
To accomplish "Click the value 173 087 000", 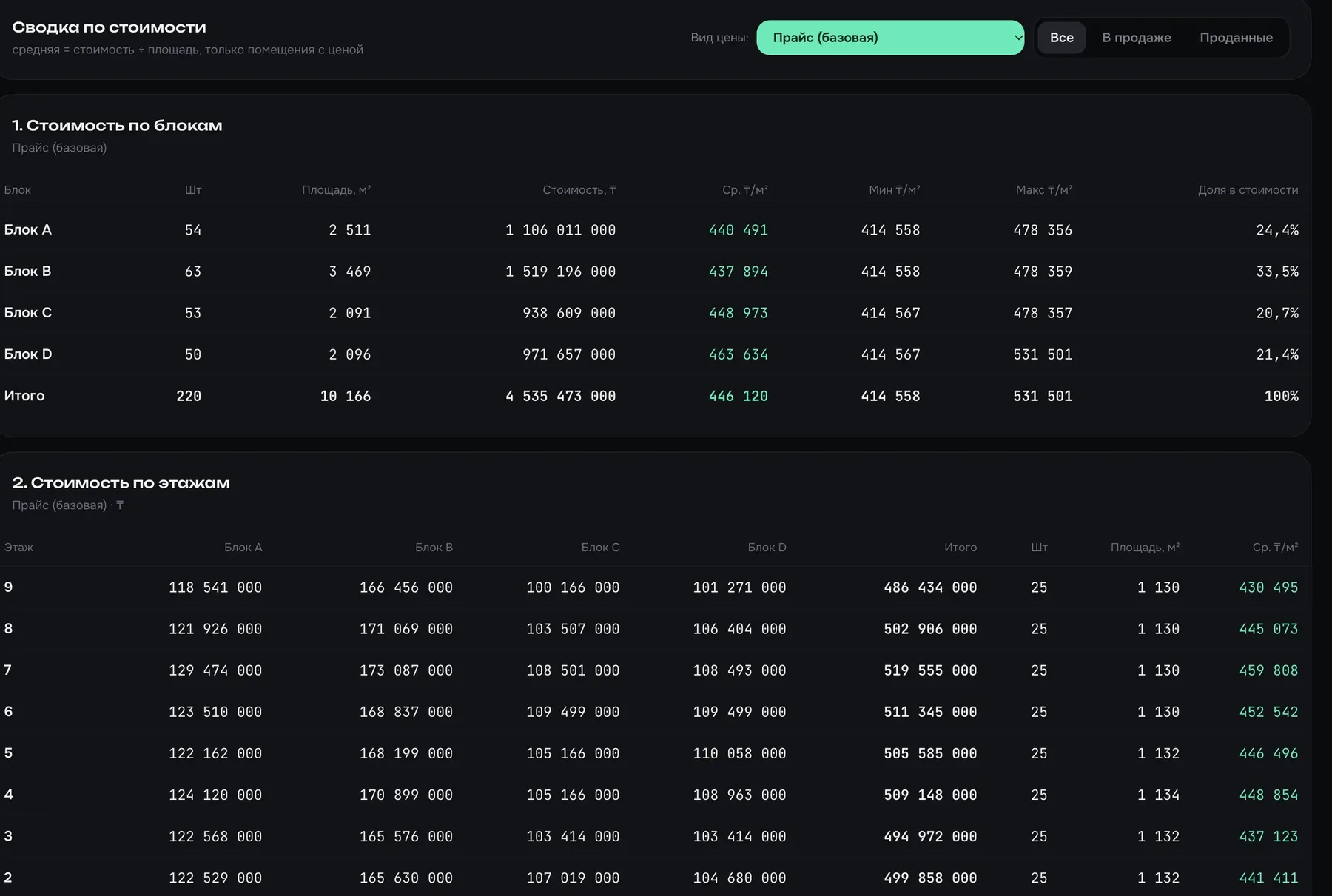I will click(x=406, y=670).
